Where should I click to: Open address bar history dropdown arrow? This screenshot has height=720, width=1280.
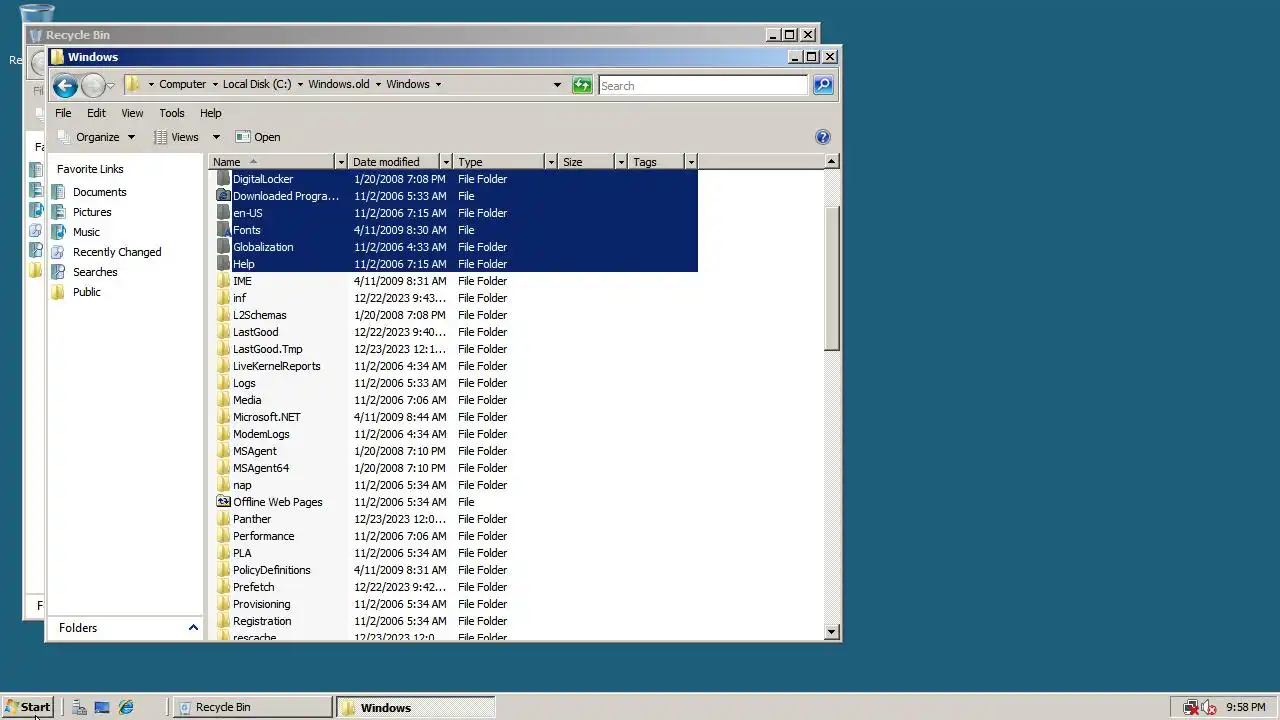[x=557, y=85]
